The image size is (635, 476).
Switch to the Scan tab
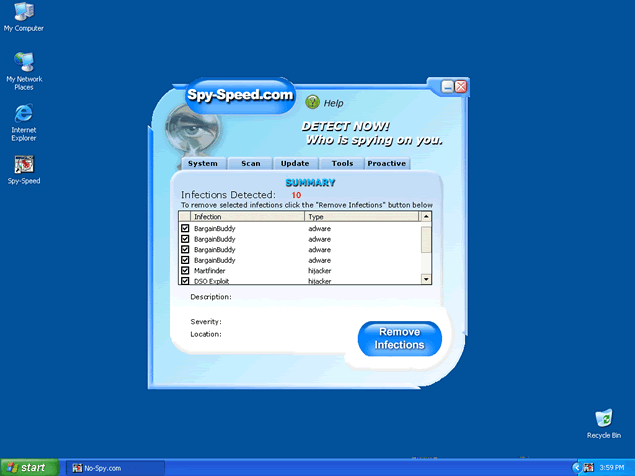coord(250,163)
